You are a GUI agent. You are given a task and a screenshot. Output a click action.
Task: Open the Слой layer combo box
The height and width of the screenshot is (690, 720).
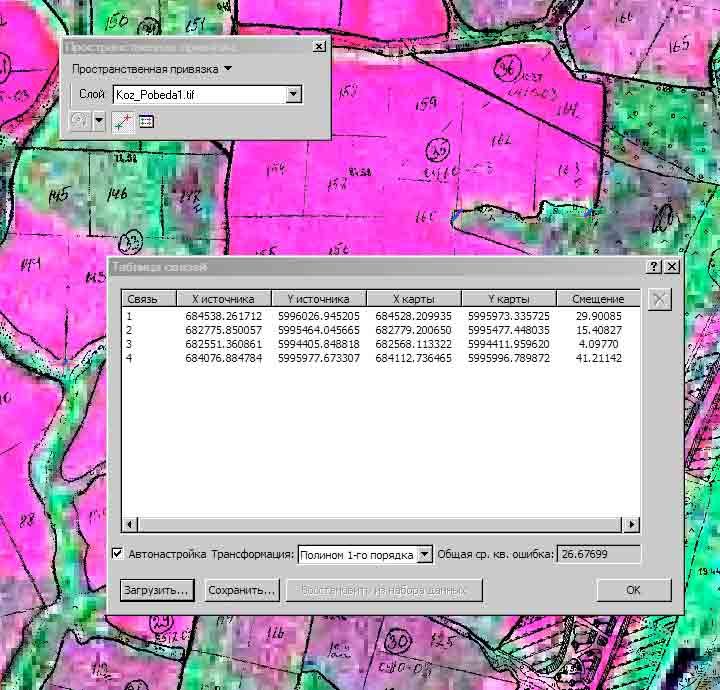click(208, 95)
